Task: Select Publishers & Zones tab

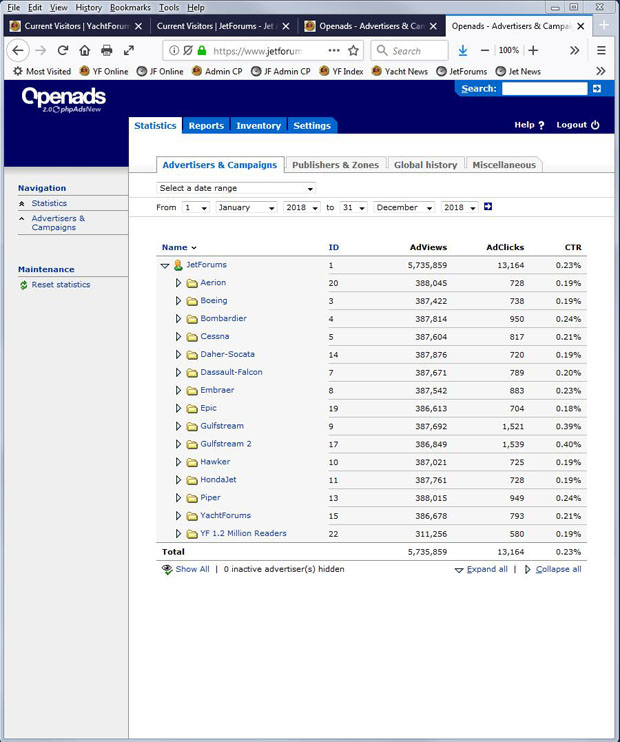Action: click(336, 165)
